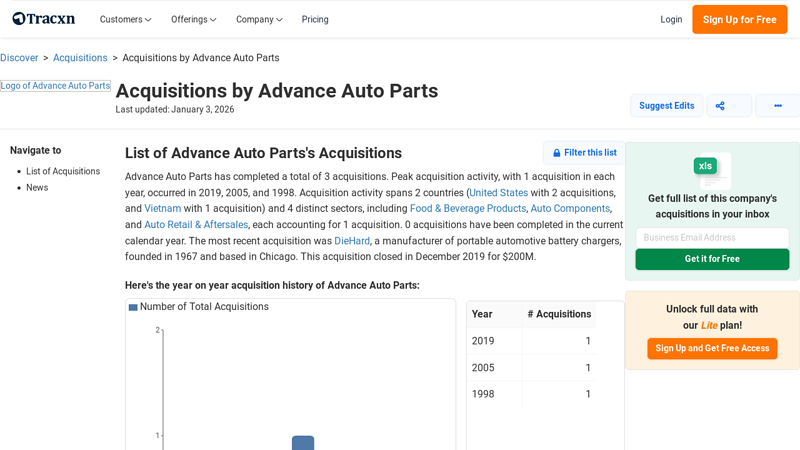
Task: Click Sign Up for Free button
Action: (739, 19)
